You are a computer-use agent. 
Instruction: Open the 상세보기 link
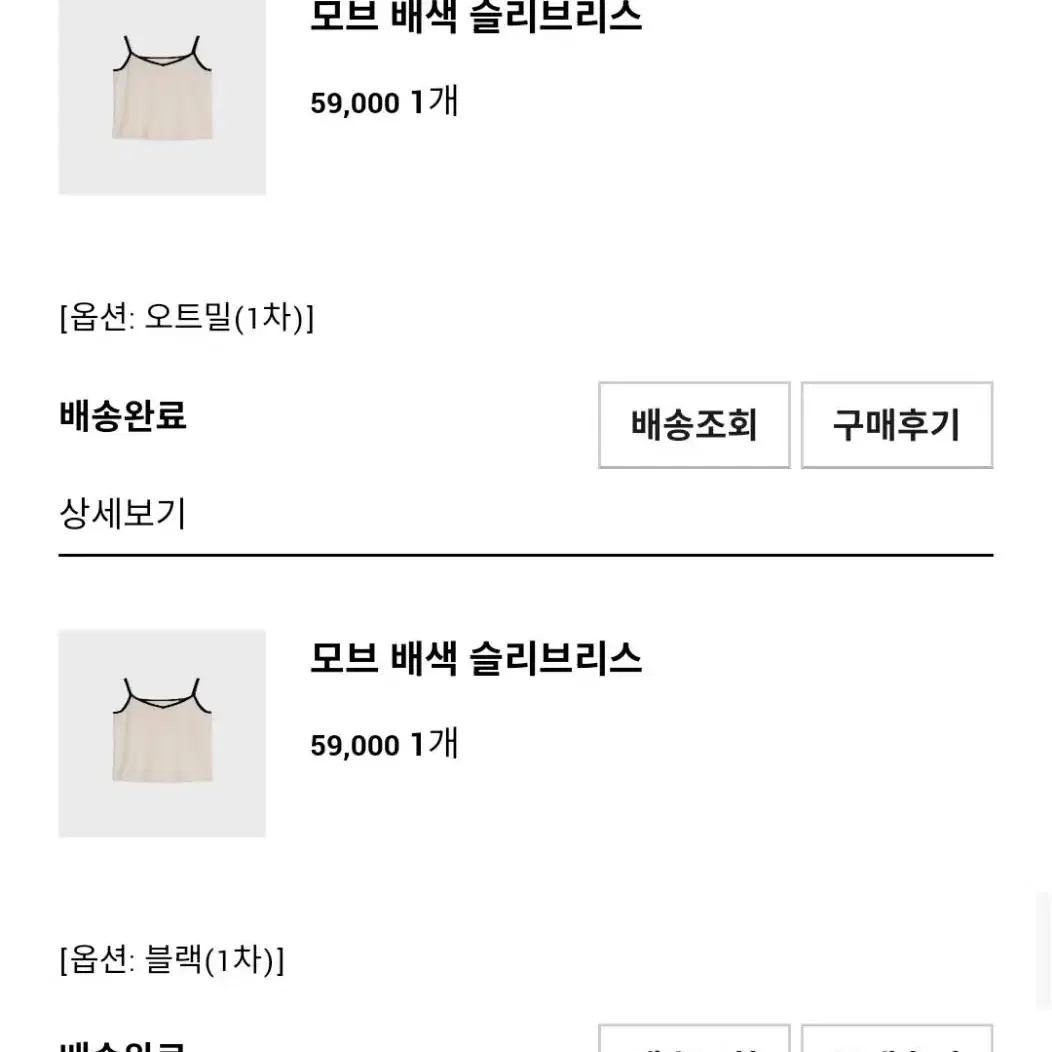[x=122, y=513]
